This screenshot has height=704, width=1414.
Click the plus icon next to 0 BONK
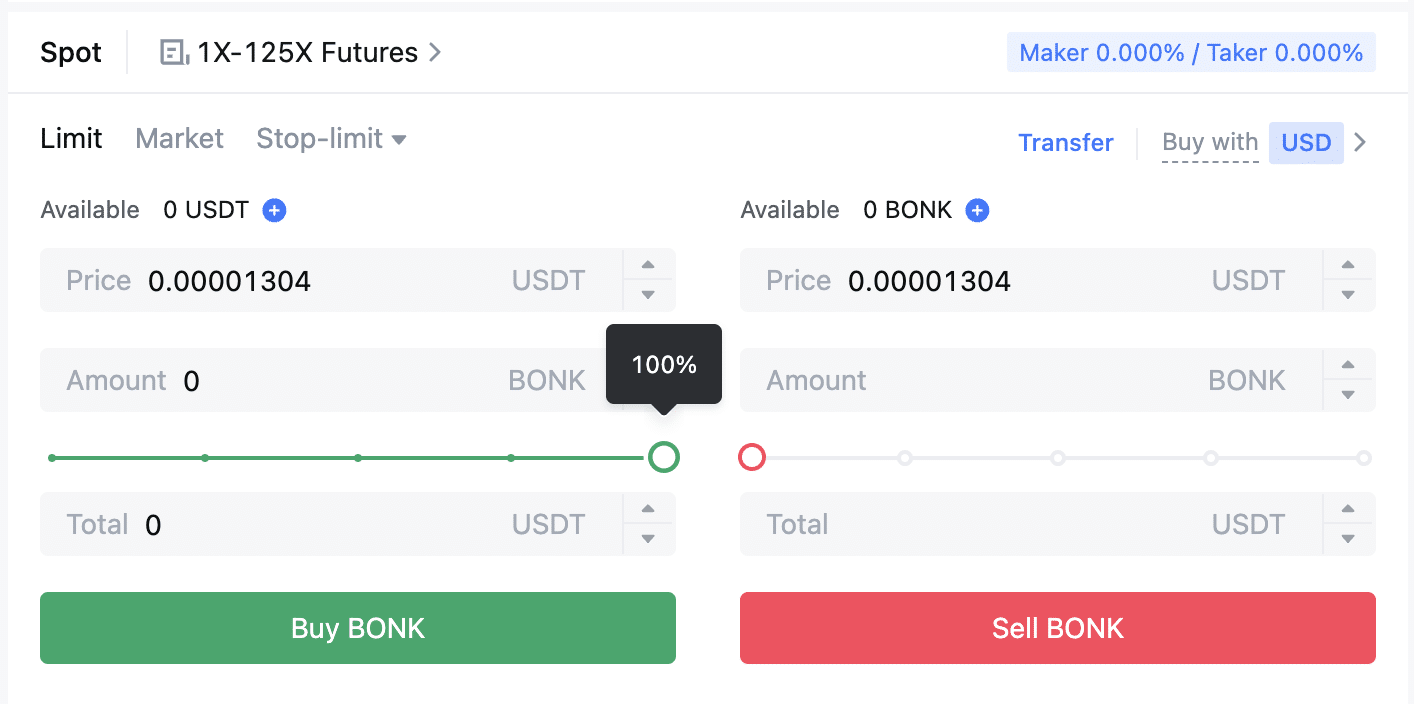click(x=977, y=210)
